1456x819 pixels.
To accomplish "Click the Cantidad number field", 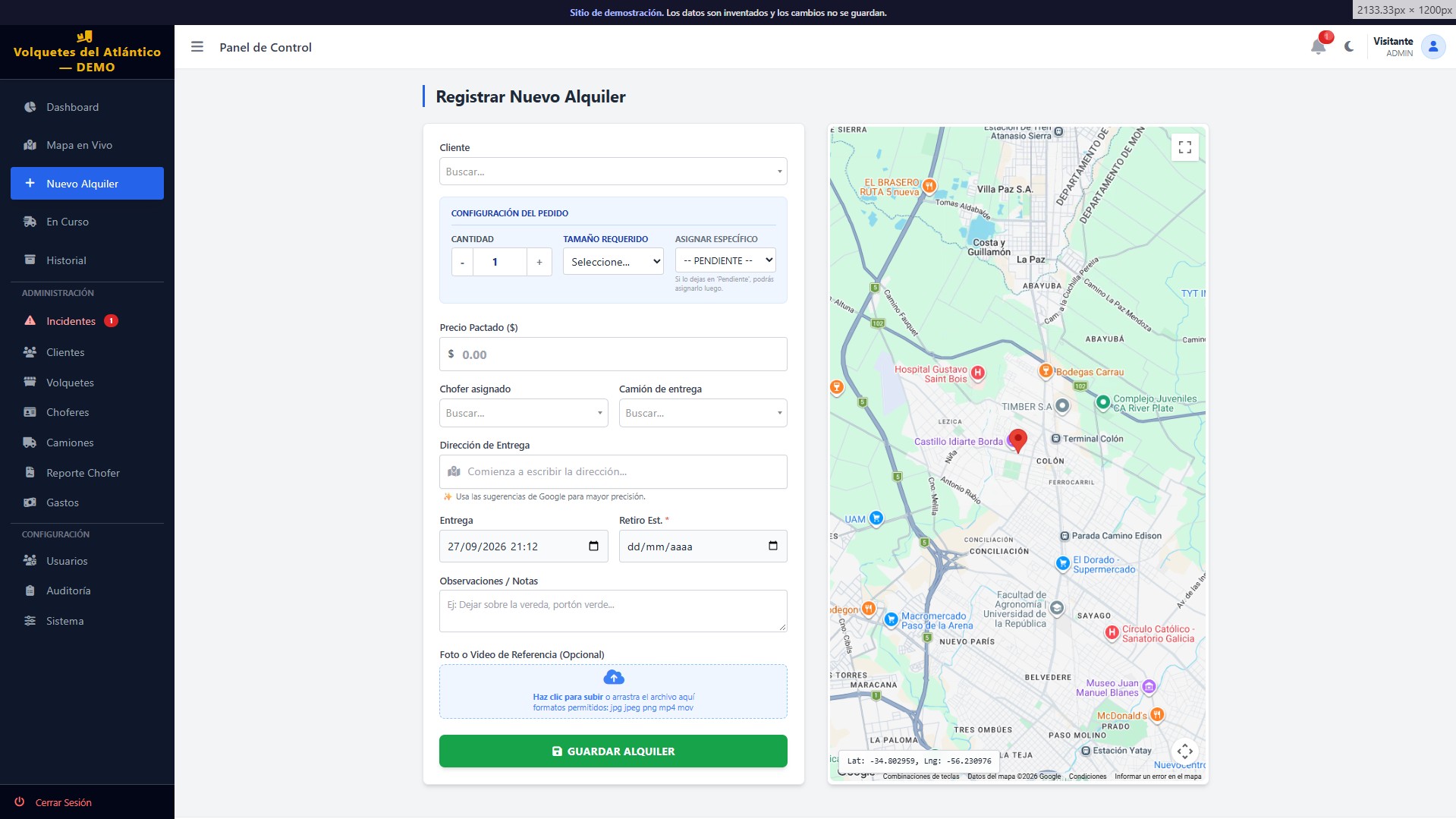I will tap(499, 262).
